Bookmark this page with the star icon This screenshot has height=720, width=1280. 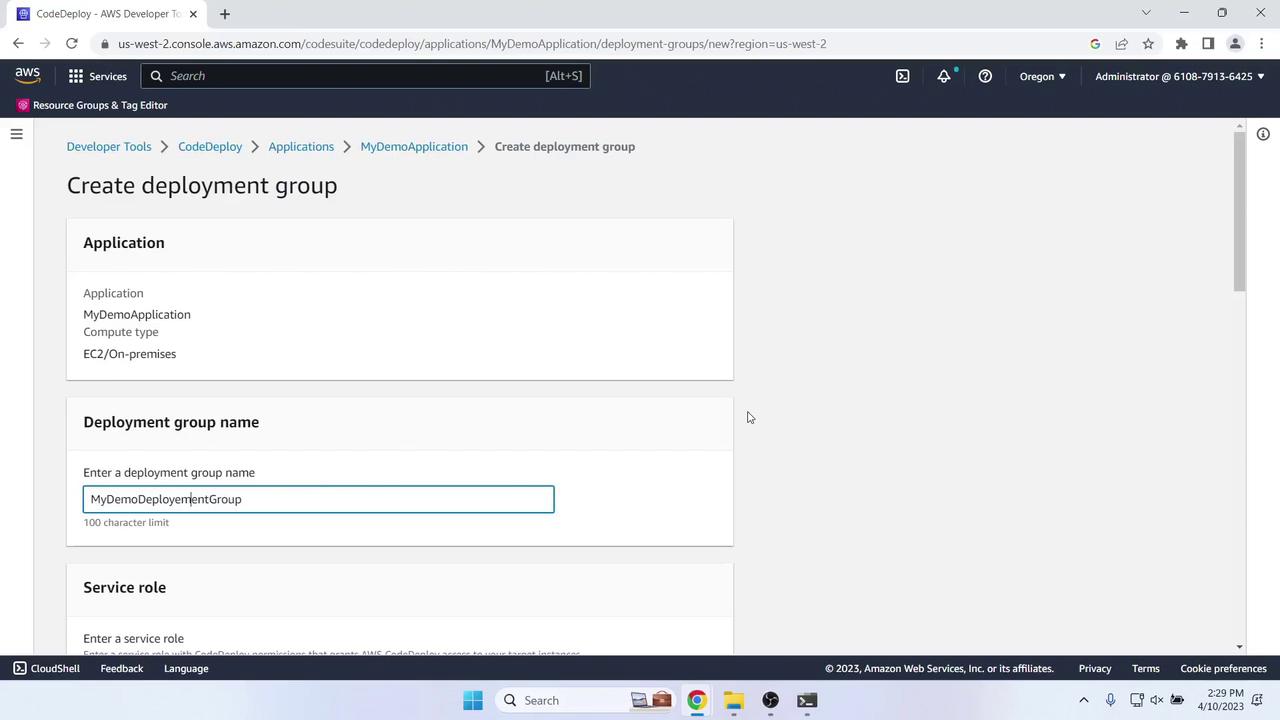coord(1148,44)
